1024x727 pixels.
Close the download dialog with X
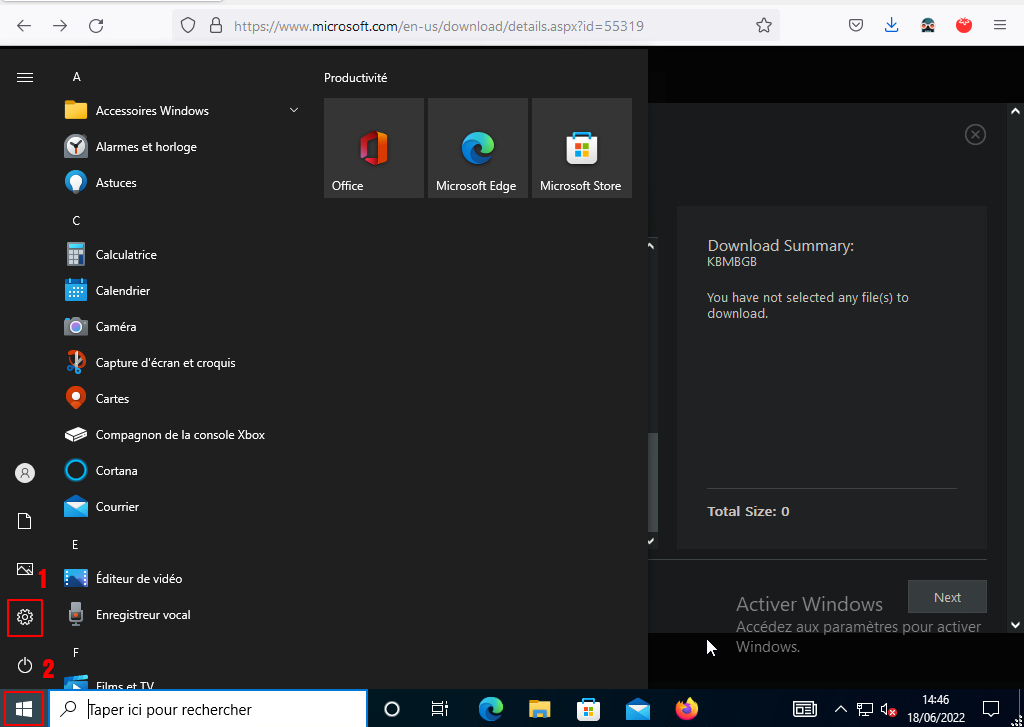coord(975,134)
